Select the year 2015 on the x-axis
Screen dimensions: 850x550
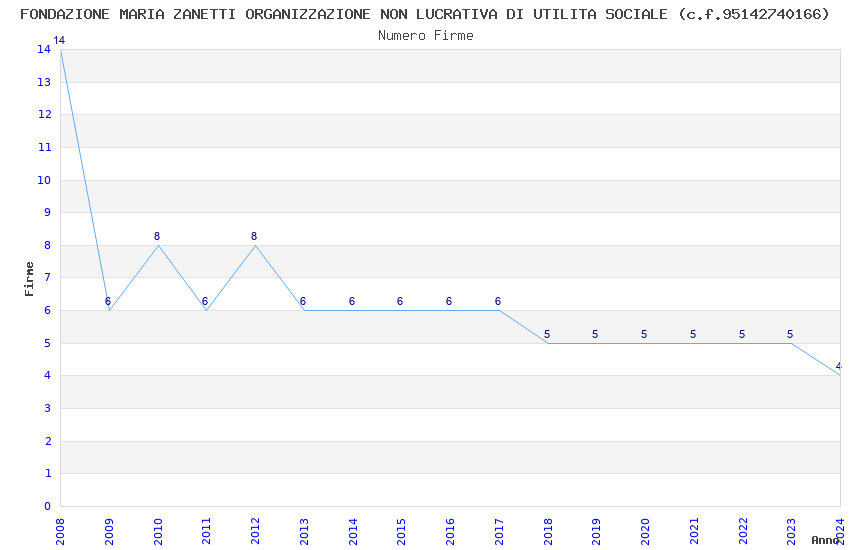coord(402,531)
